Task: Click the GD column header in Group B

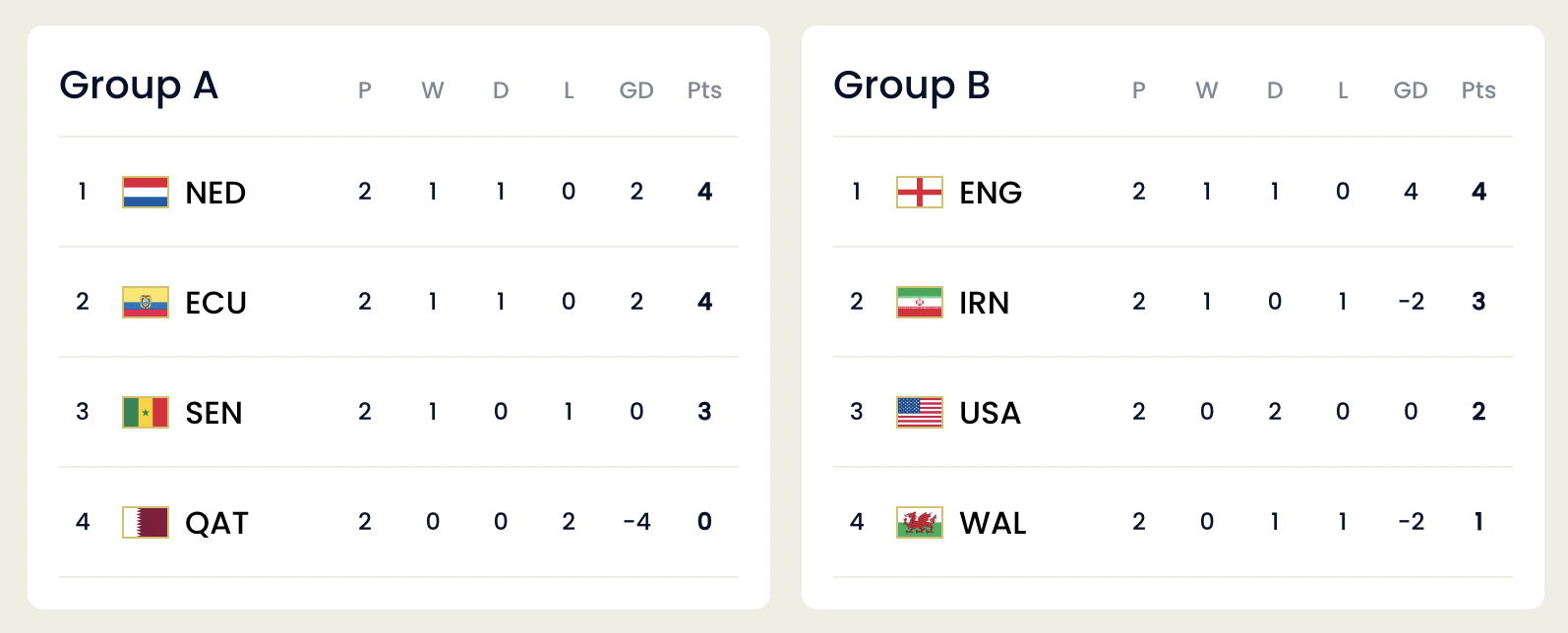Action: (x=1411, y=90)
